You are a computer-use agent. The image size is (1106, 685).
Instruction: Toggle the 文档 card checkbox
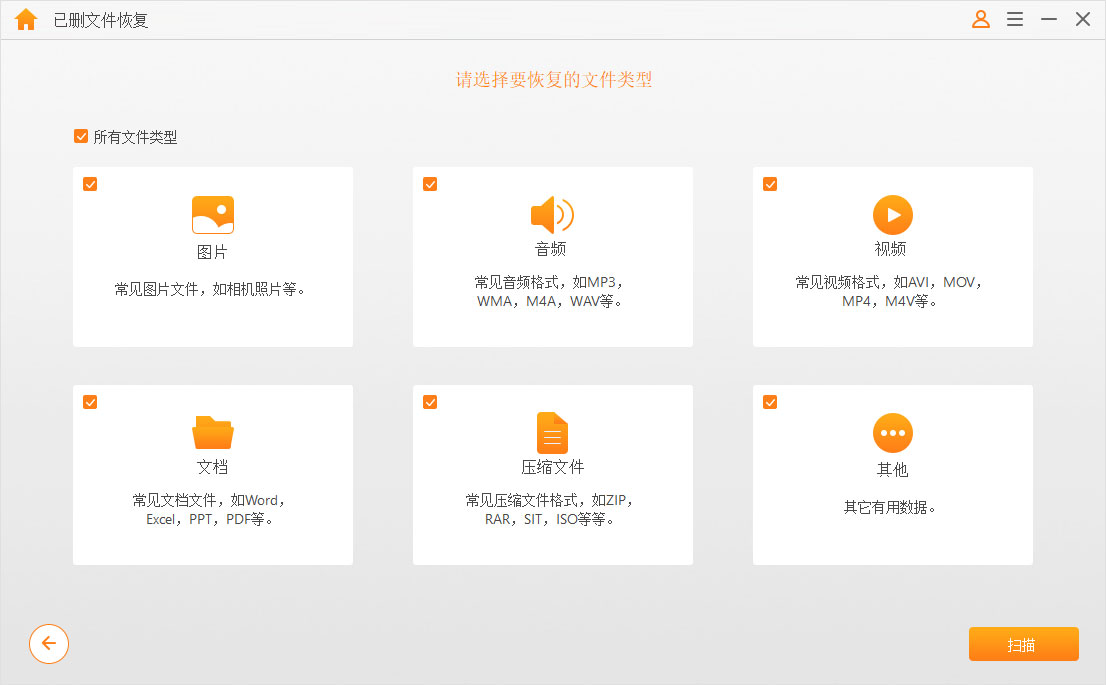[x=90, y=402]
